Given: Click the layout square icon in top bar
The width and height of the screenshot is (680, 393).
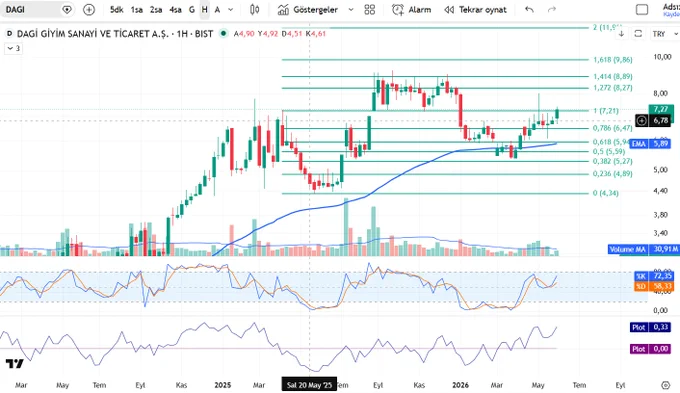Looking at the screenshot, I should pos(642,10).
